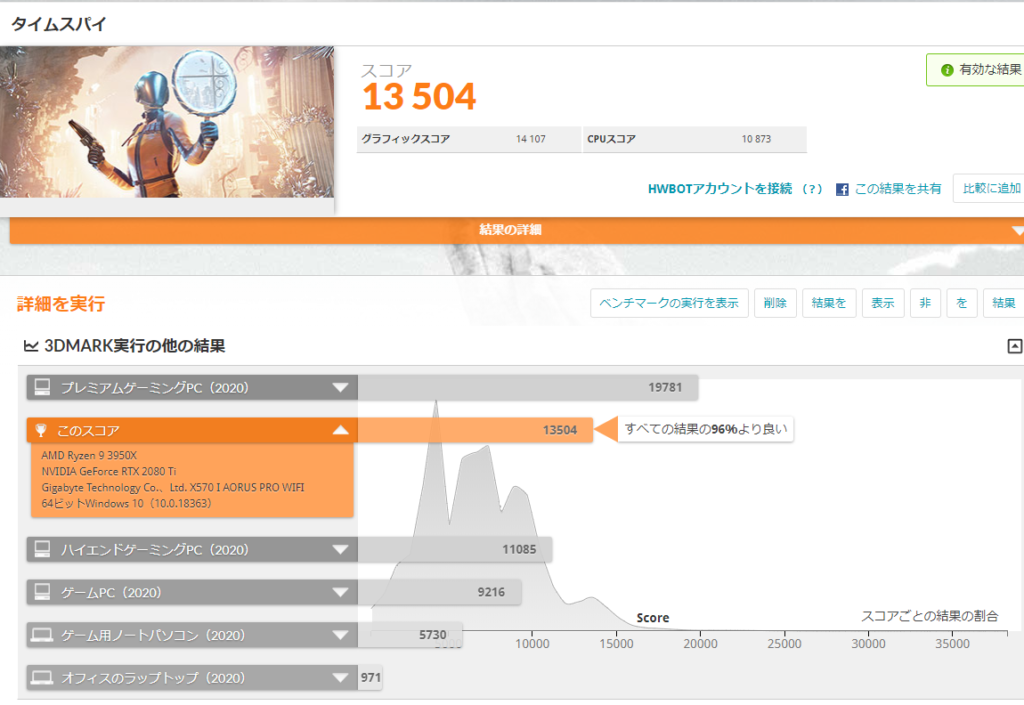Click the (?) help link after HWBOT
The width and height of the screenshot is (1024, 705).
tap(812, 189)
